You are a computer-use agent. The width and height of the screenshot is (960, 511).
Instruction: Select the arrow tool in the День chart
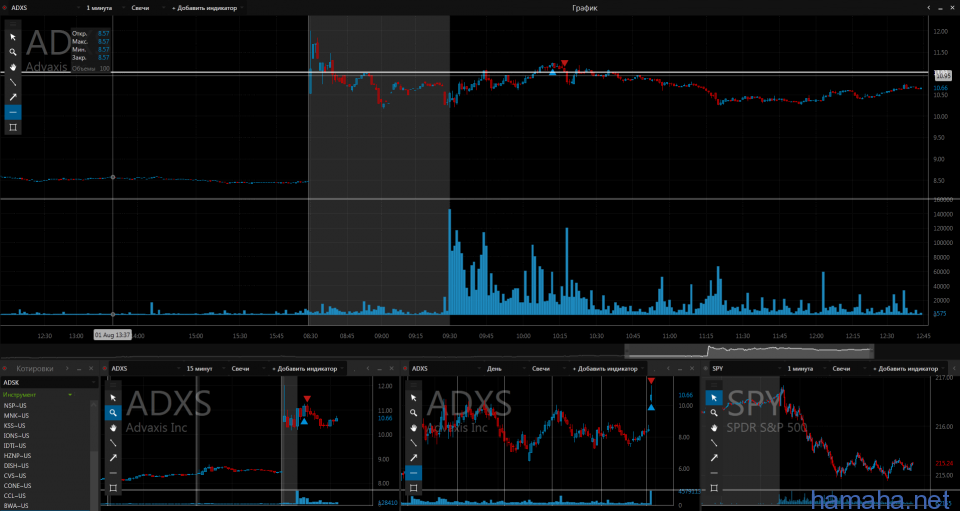click(413, 458)
